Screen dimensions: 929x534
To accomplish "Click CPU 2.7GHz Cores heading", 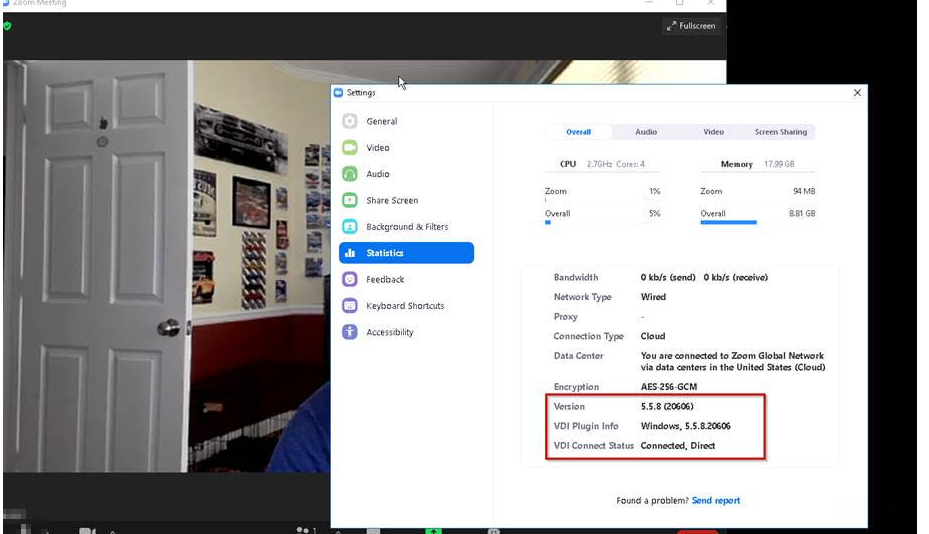I will (x=602, y=164).
